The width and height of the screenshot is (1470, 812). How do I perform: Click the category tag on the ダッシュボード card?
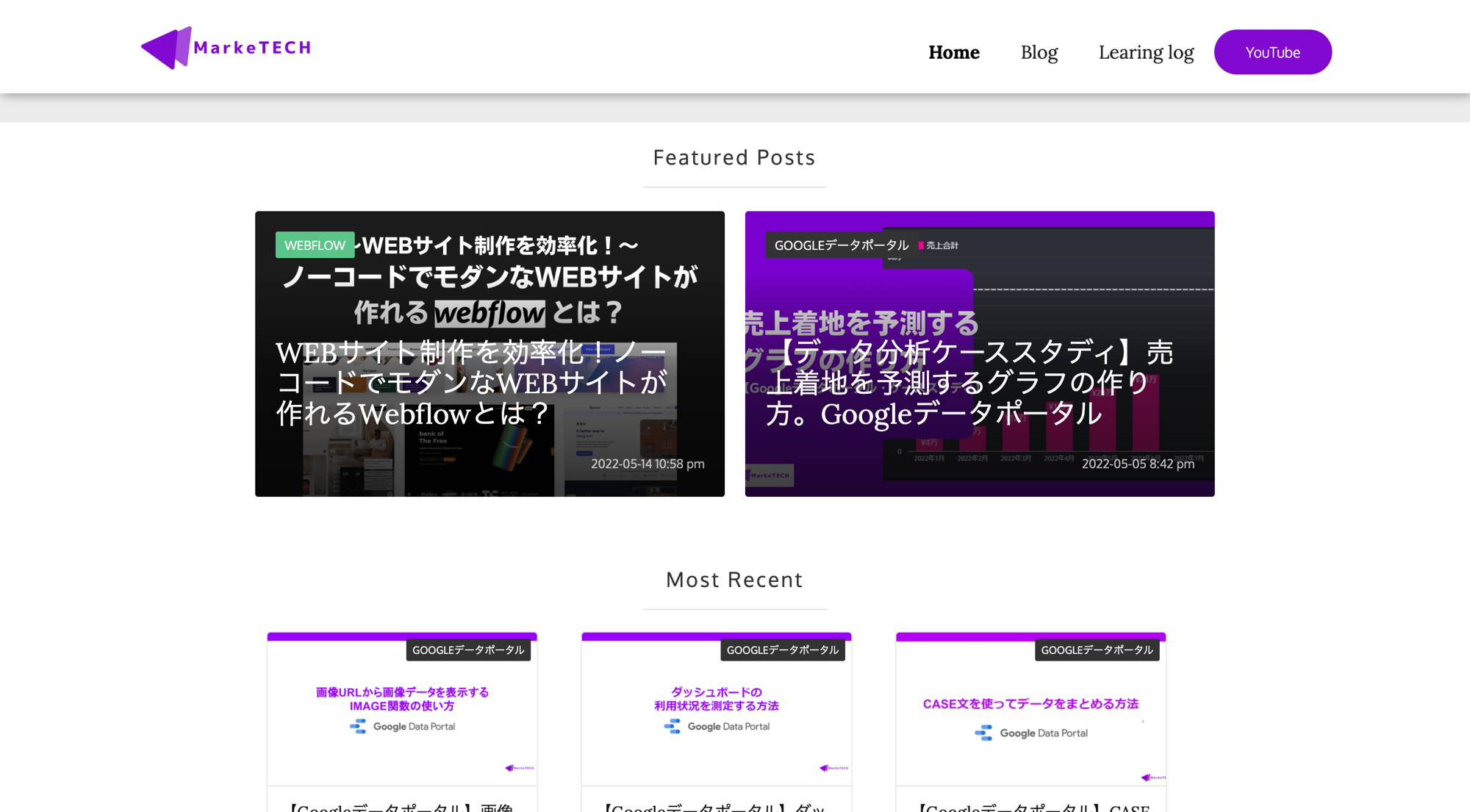point(782,650)
